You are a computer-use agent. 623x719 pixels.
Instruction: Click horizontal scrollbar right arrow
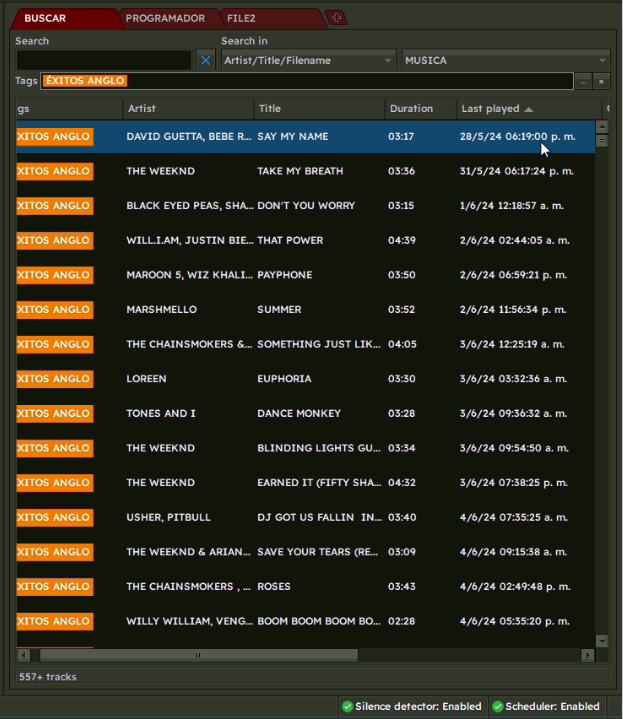point(588,655)
